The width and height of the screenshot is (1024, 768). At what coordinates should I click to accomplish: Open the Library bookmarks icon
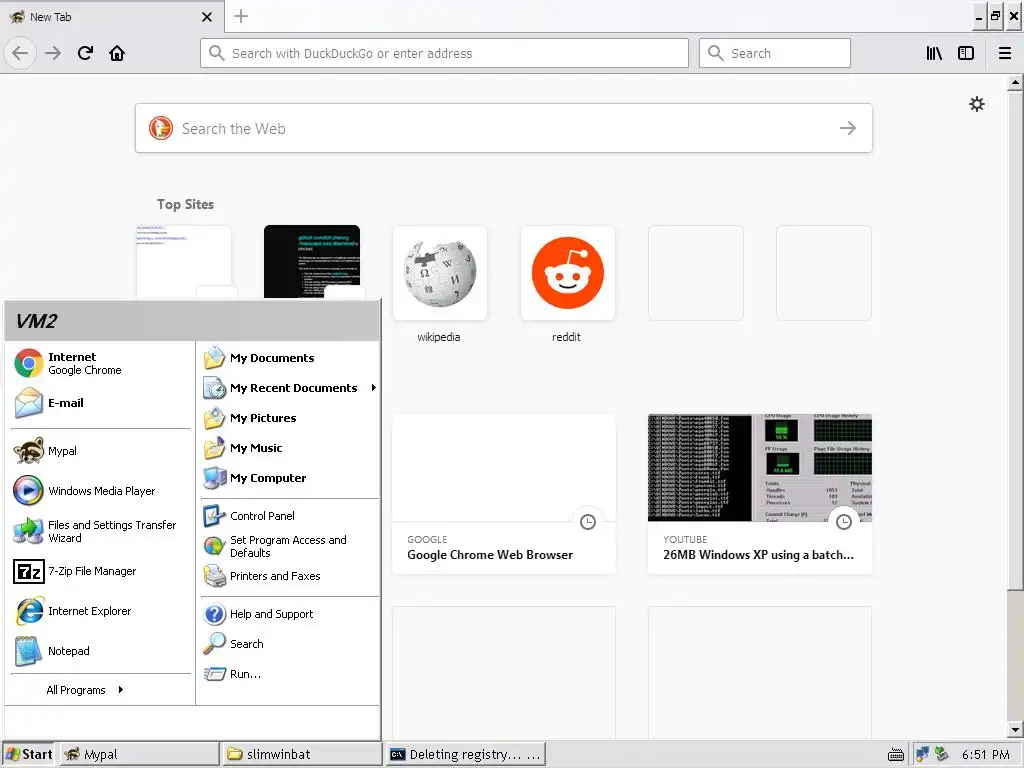click(934, 53)
